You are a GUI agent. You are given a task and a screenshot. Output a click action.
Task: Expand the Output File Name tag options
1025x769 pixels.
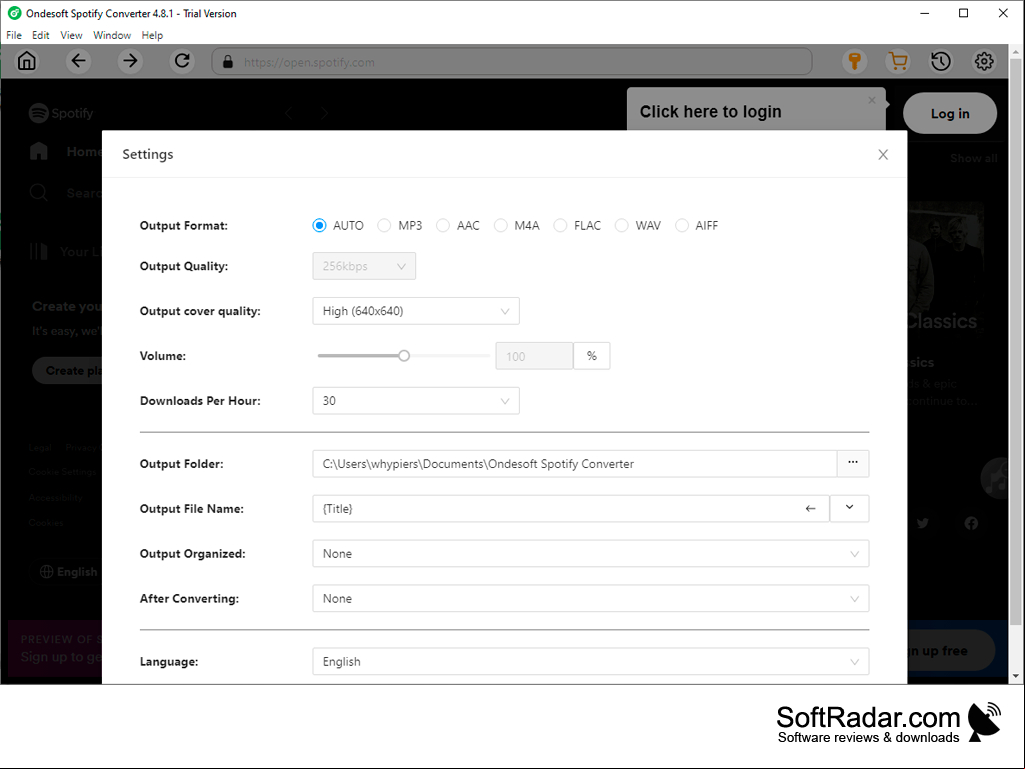pos(849,508)
